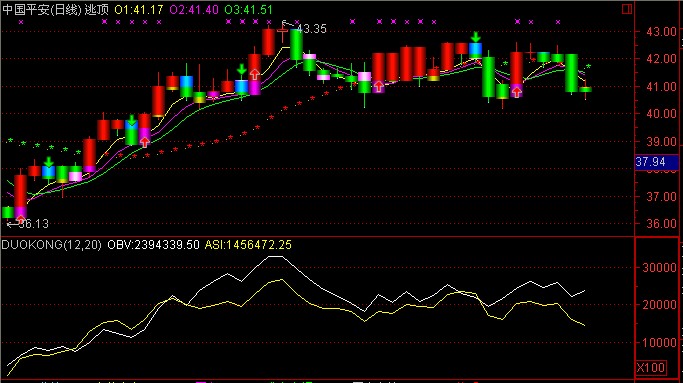Click the O3:41.51 green line value

[249, 10]
